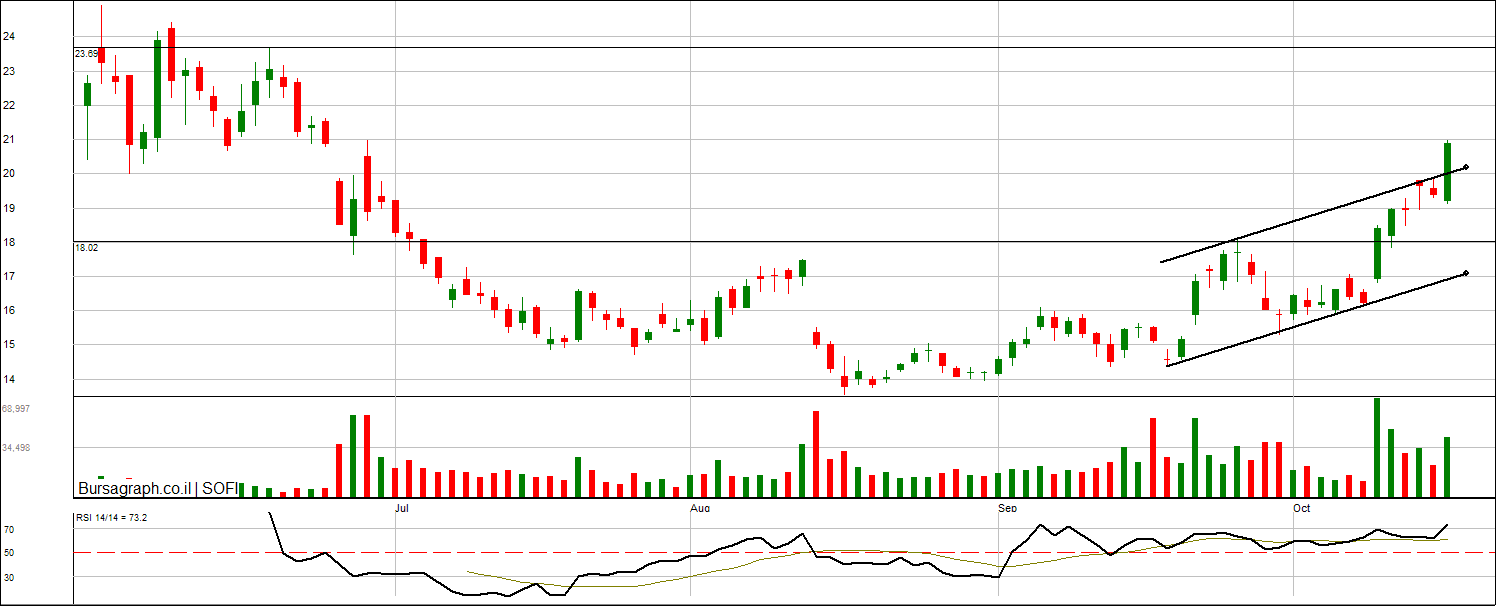Grab the lower channel trendline end handle
1496x606 pixels.
coord(1465,273)
